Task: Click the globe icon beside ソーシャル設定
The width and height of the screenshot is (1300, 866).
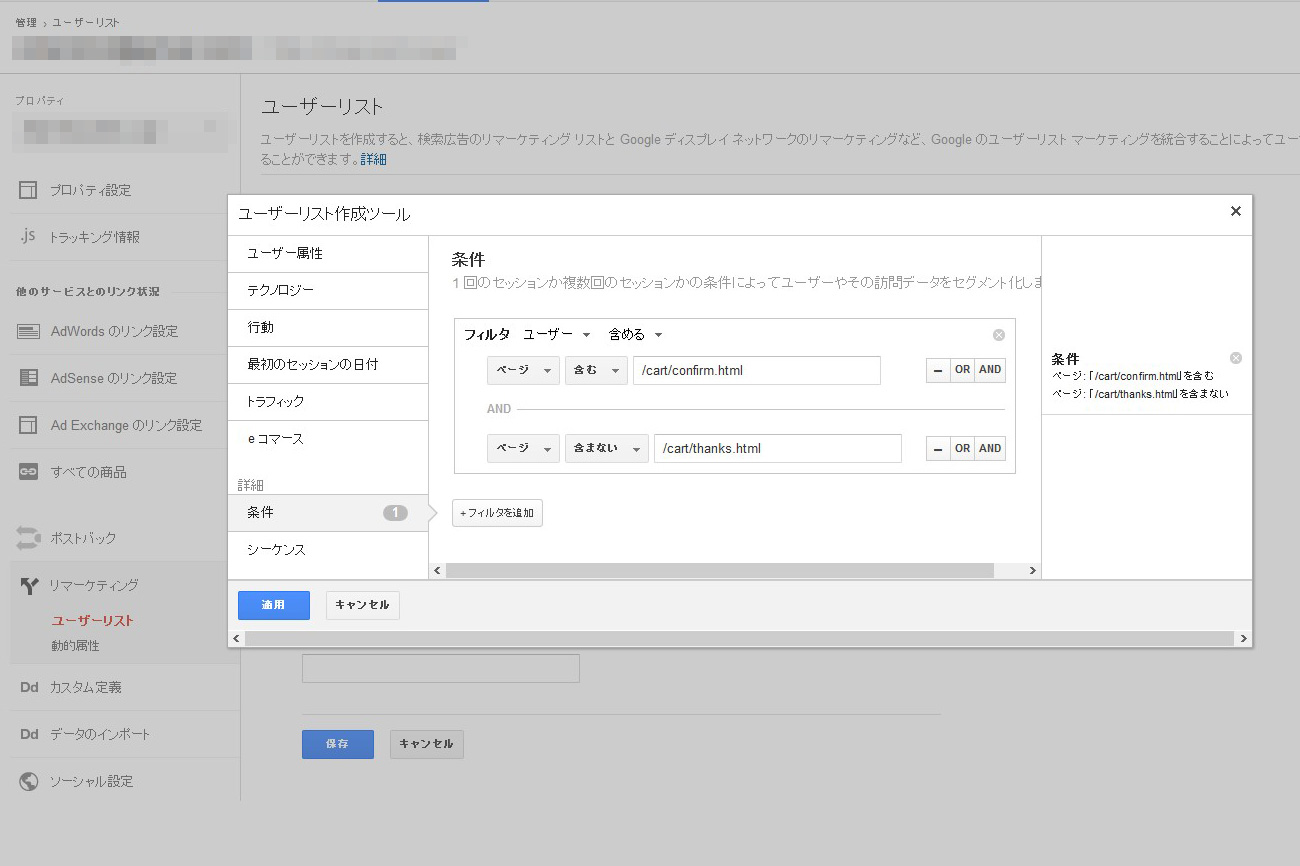Action: click(x=29, y=781)
